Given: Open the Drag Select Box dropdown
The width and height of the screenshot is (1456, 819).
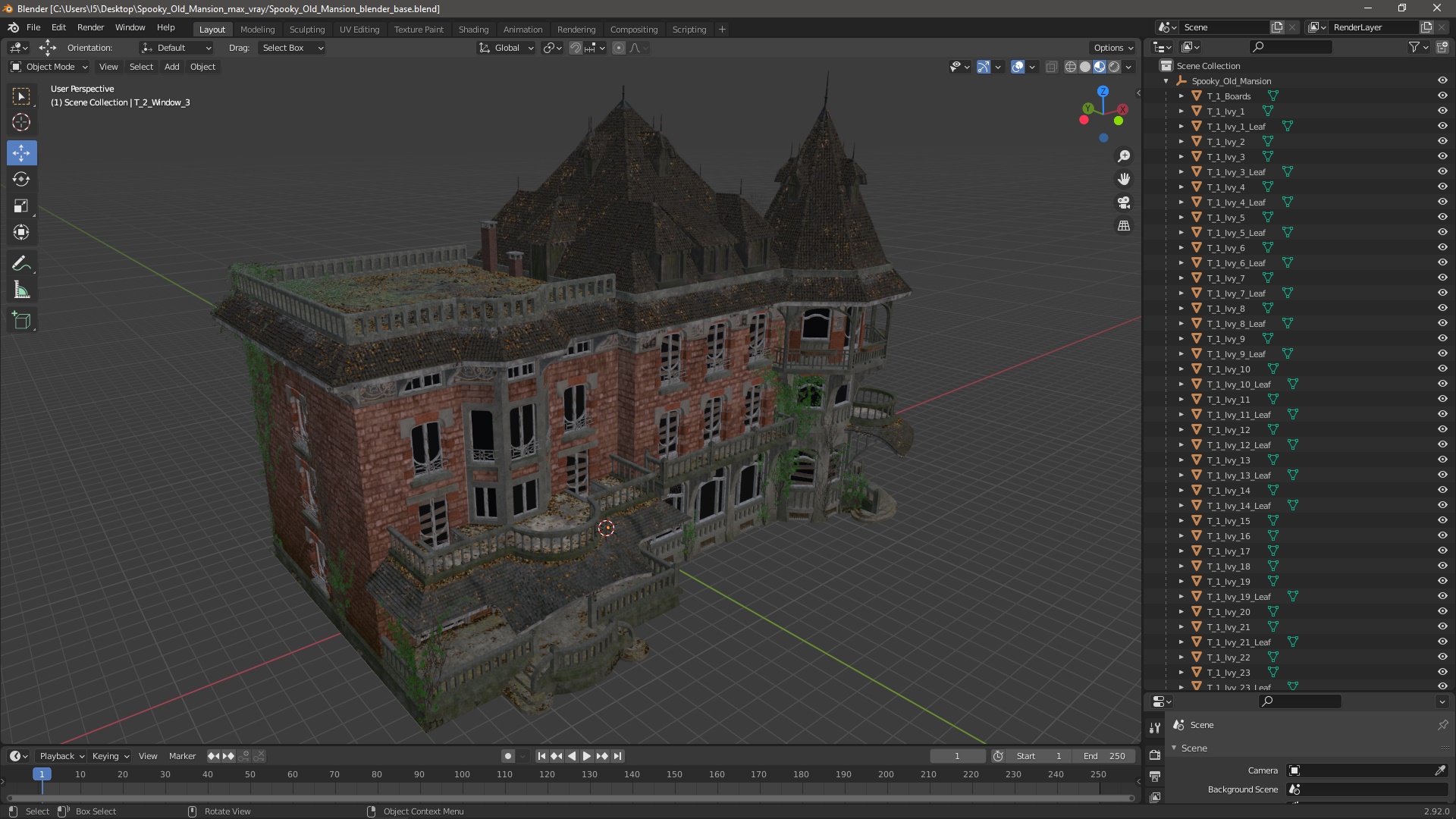Looking at the screenshot, I should click(291, 48).
